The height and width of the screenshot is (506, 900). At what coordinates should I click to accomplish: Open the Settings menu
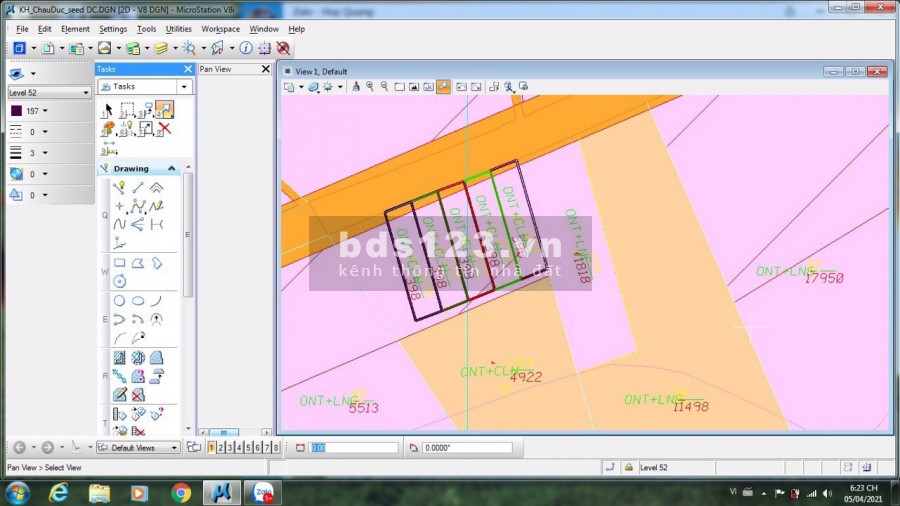(x=113, y=29)
